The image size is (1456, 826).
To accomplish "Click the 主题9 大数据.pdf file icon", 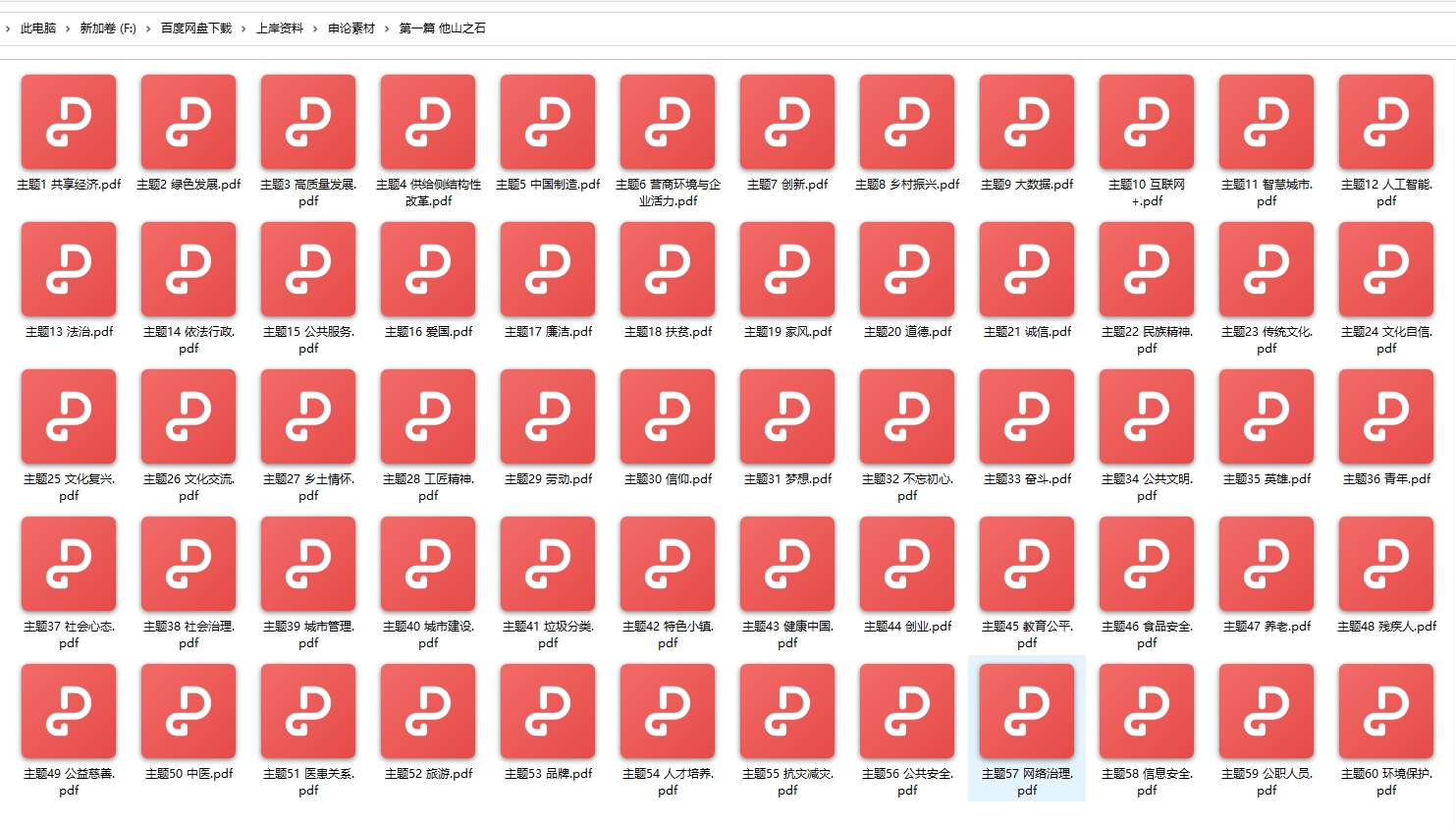I will coord(1027,123).
